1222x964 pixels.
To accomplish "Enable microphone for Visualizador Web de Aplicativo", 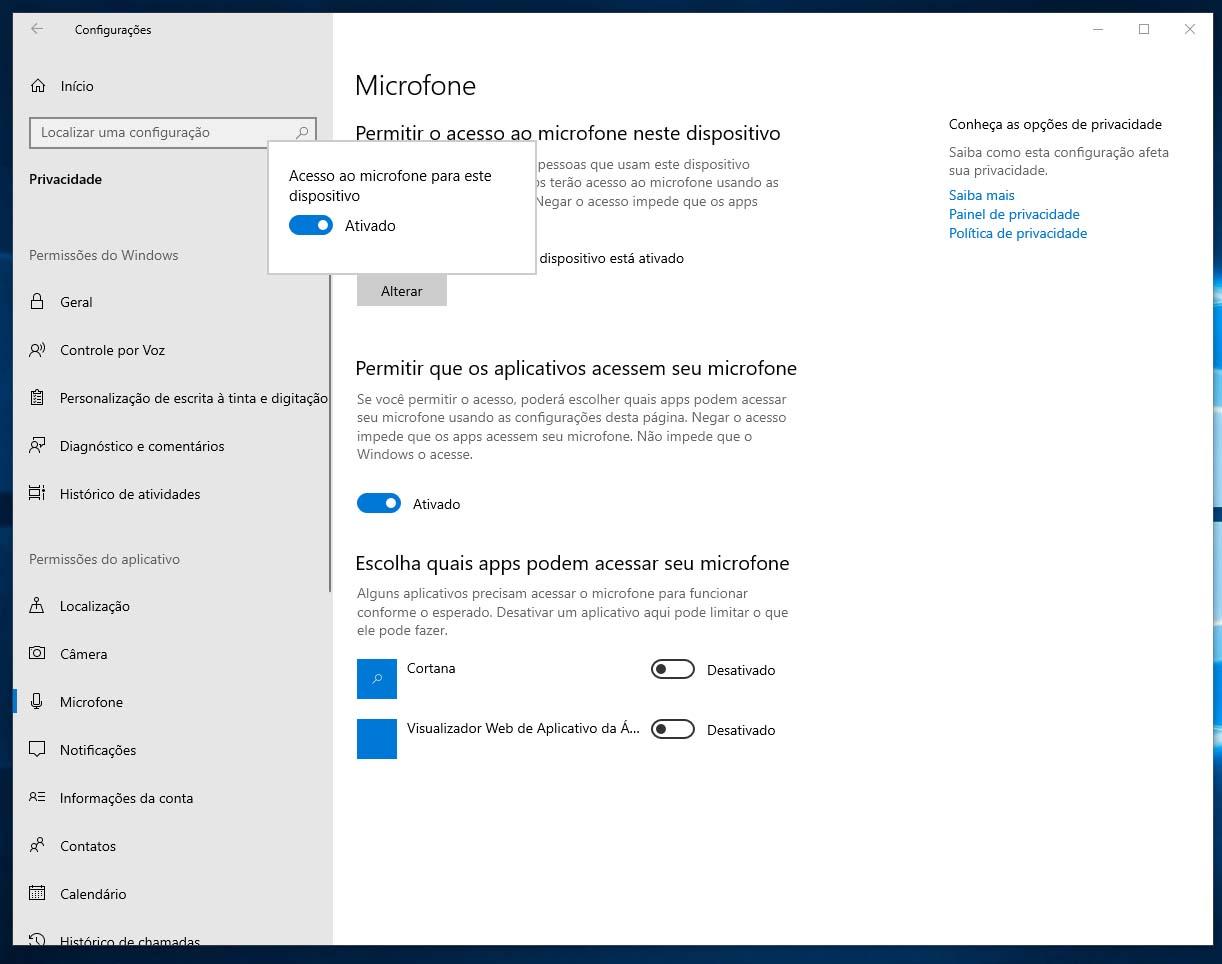I will point(673,730).
